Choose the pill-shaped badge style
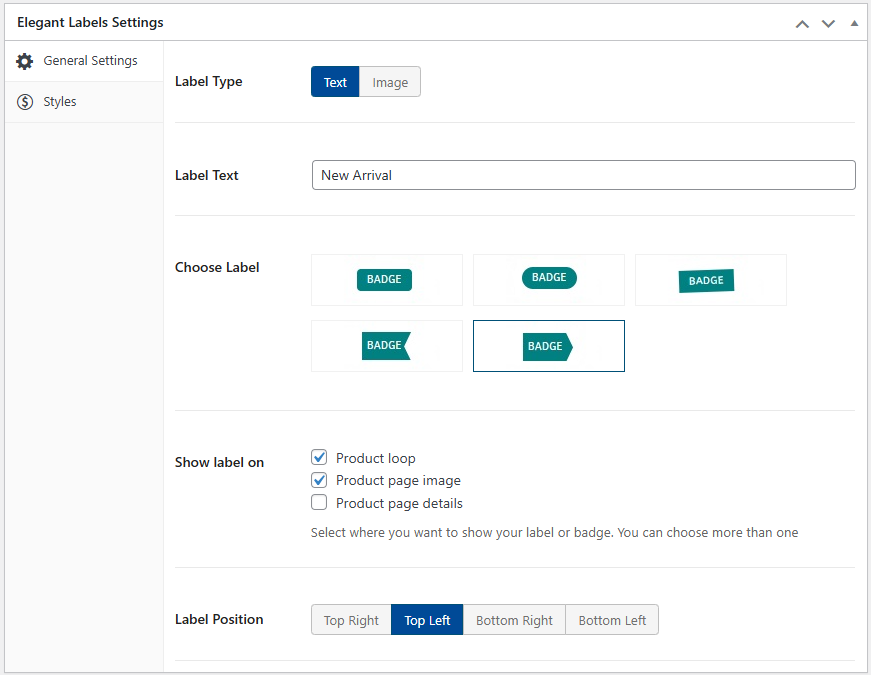This screenshot has height=675, width=871. [548, 279]
